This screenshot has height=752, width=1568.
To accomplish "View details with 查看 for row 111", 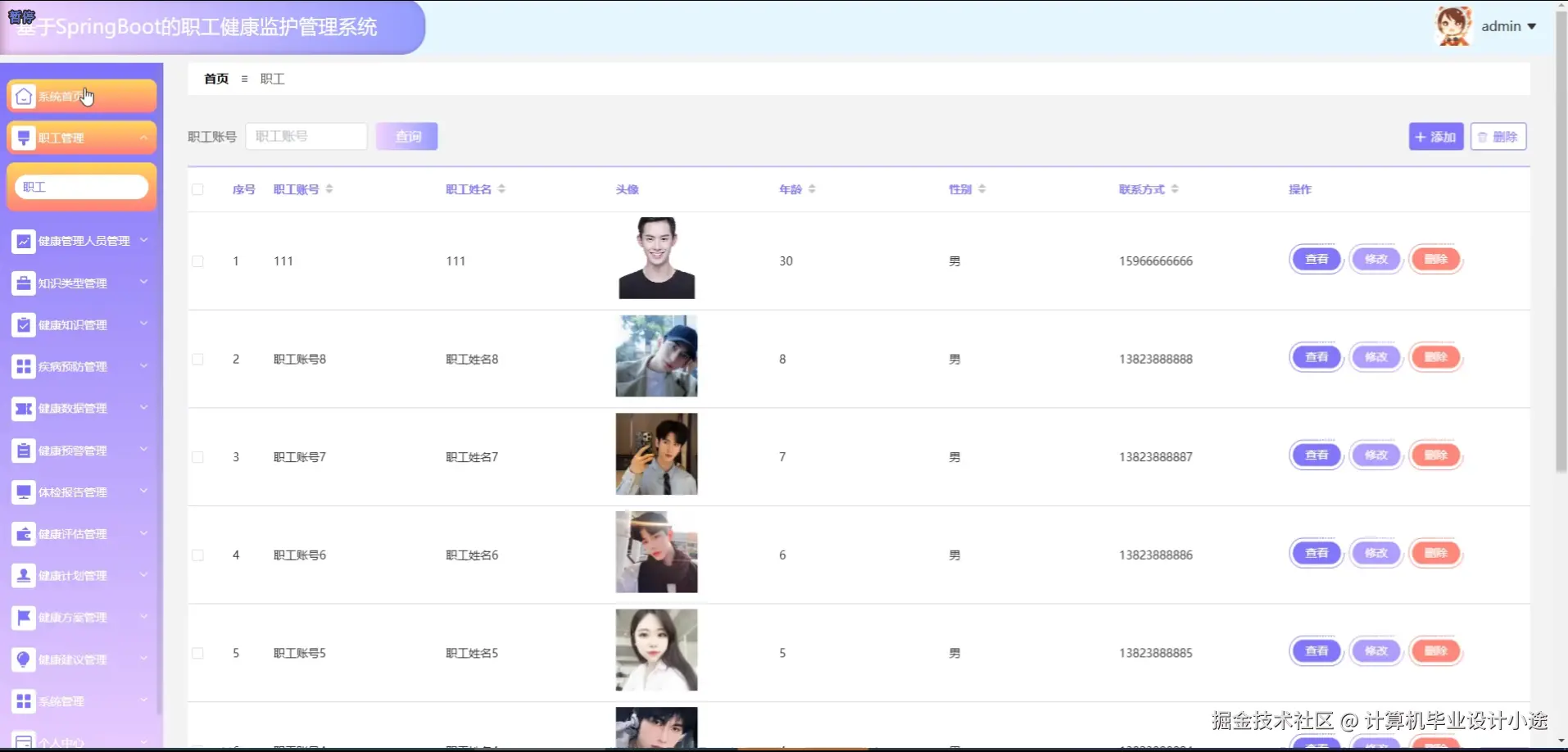I will pyautogui.click(x=1316, y=260).
